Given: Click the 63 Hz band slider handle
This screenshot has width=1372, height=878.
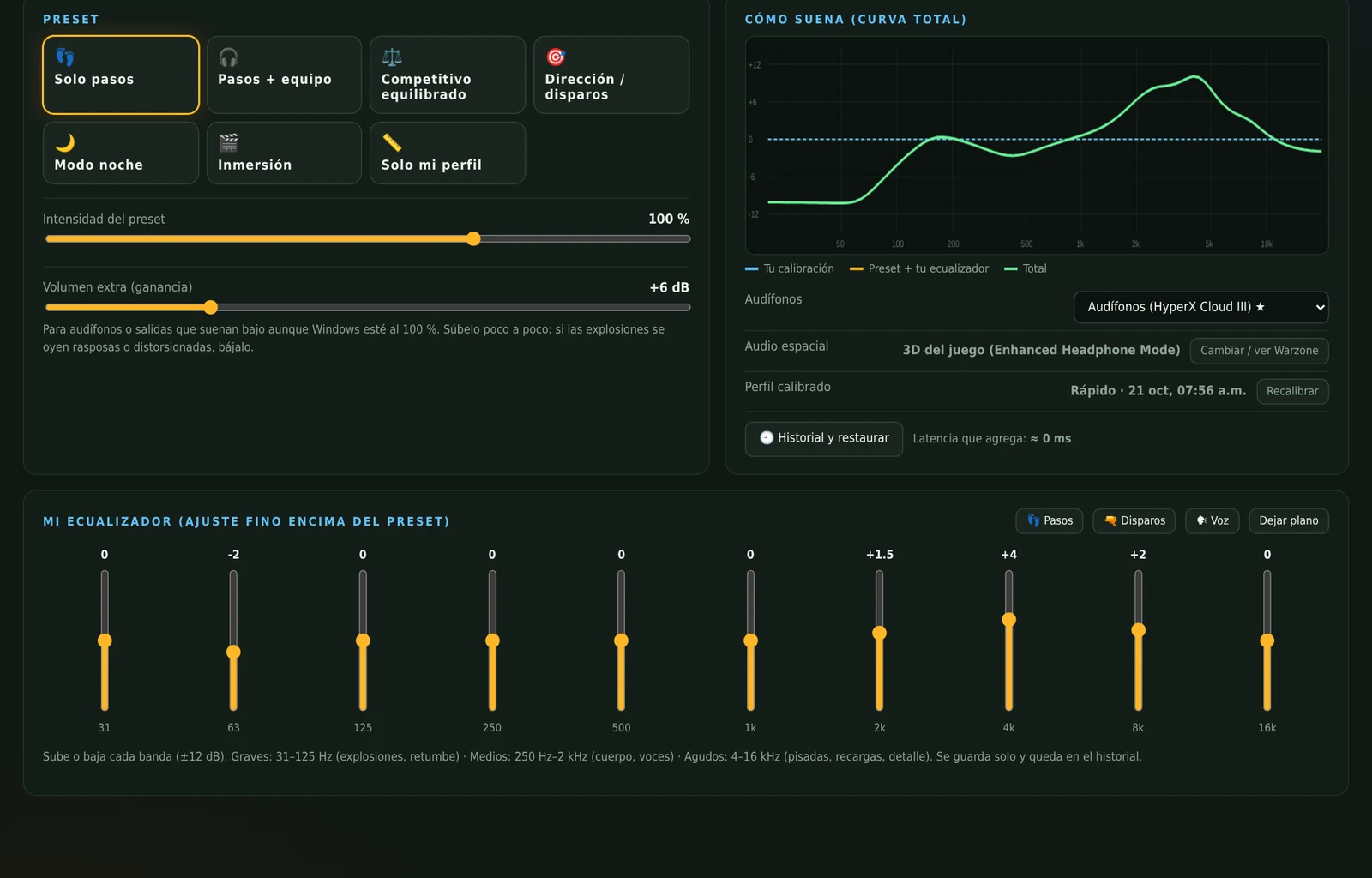Looking at the screenshot, I should pos(233,652).
